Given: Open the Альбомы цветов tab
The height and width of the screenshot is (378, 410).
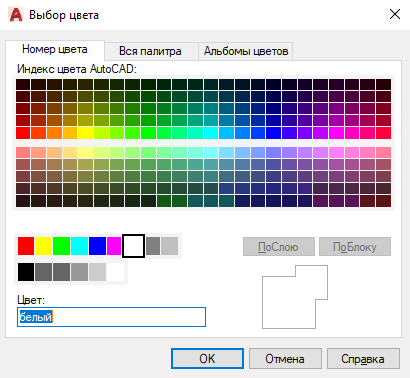Looking at the screenshot, I should pyautogui.click(x=246, y=51).
